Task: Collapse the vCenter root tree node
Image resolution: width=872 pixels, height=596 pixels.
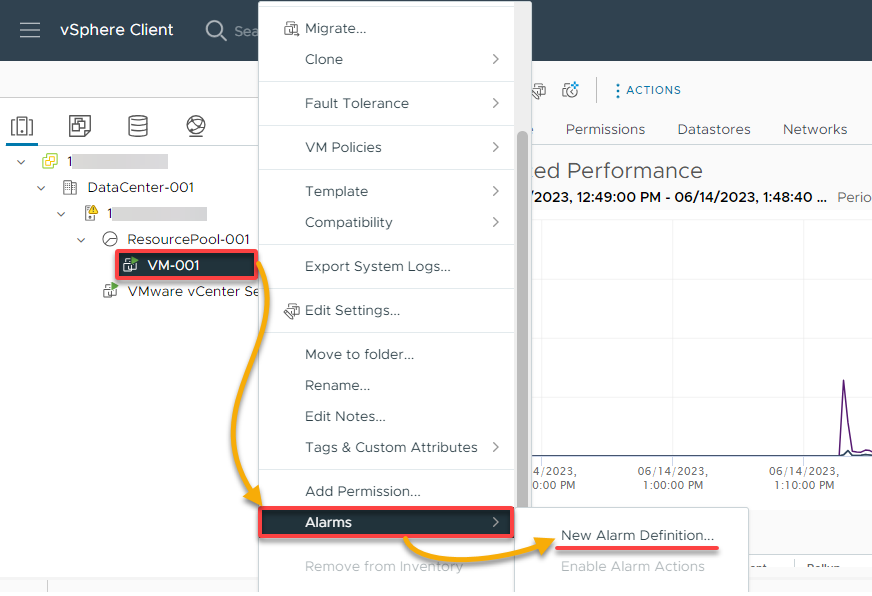Action: pos(21,162)
